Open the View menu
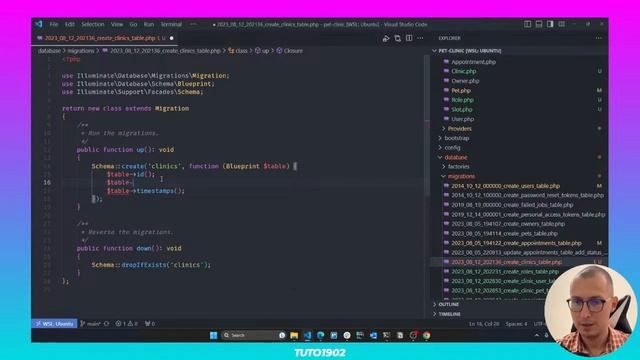This screenshot has height=360, width=640. (x=117, y=24)
